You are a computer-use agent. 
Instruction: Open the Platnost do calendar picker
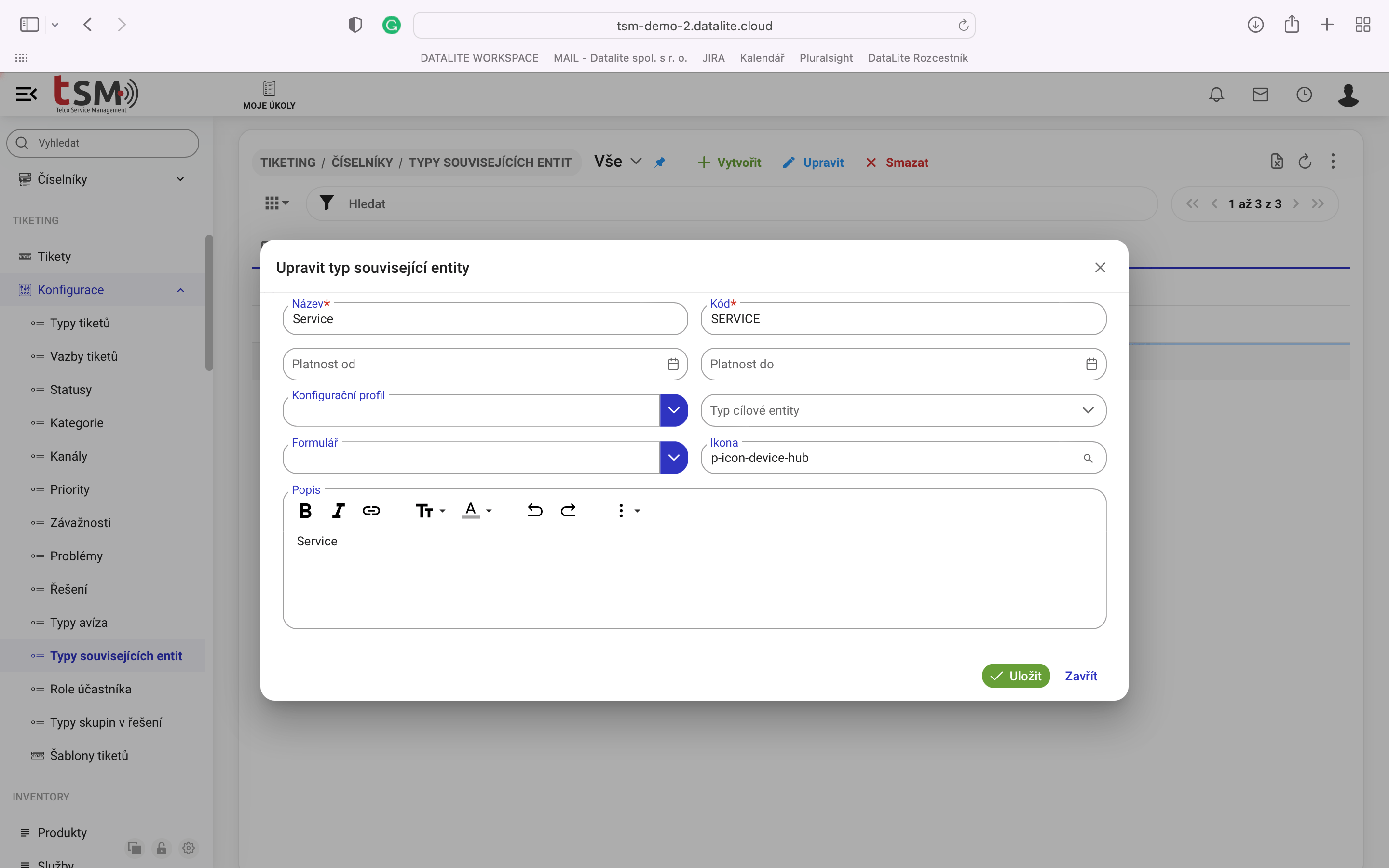(1092, 364)
